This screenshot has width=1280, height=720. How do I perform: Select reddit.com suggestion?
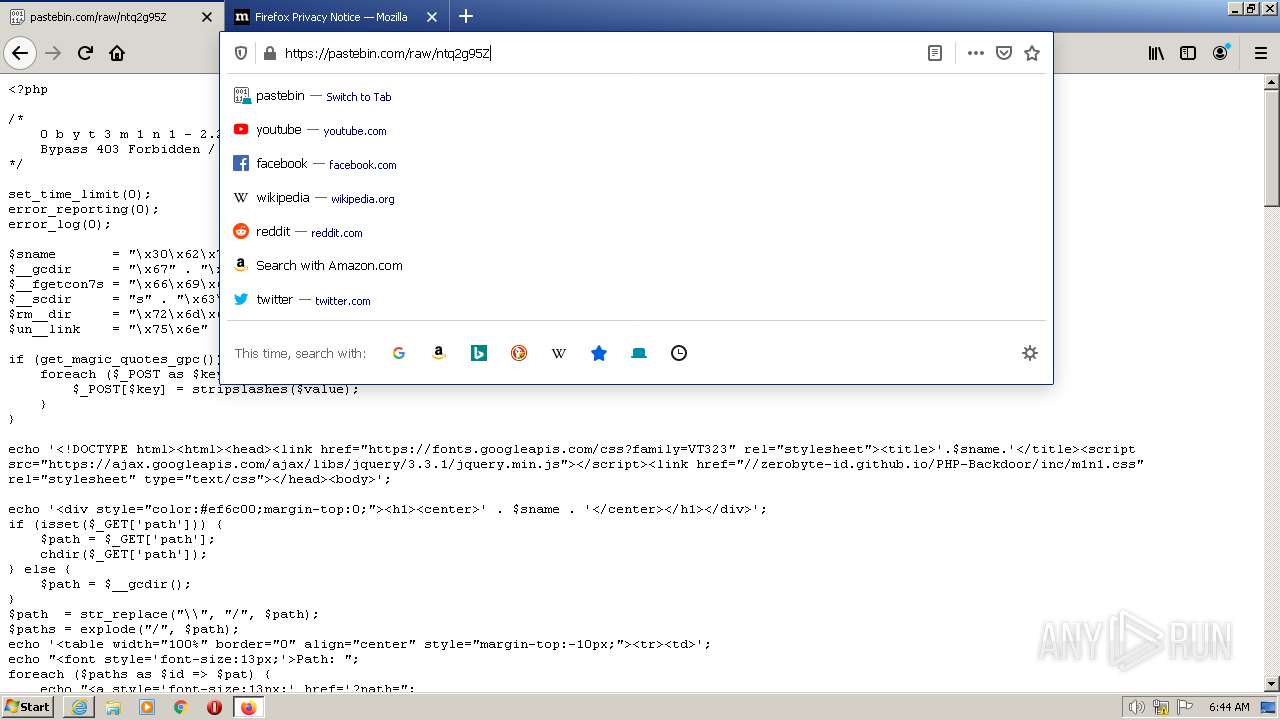[x=636, y=232]
